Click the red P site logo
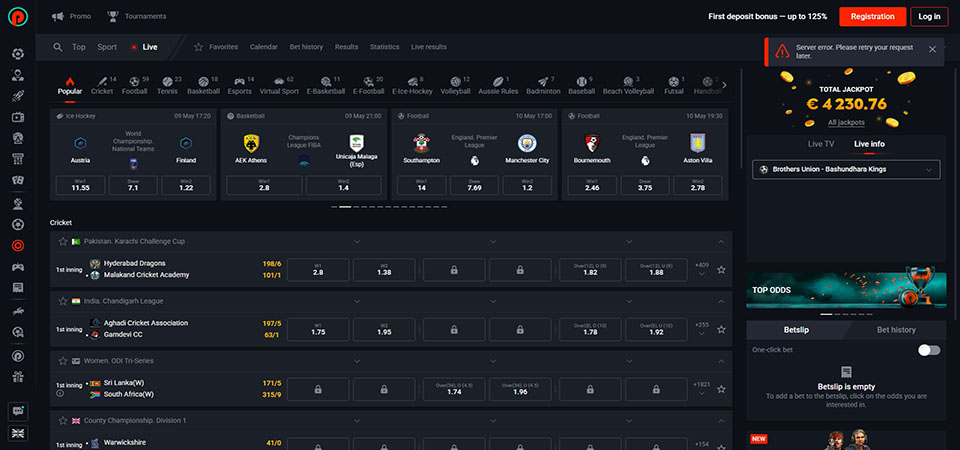This screenshot has width=960, height=450. coord(18,17)
